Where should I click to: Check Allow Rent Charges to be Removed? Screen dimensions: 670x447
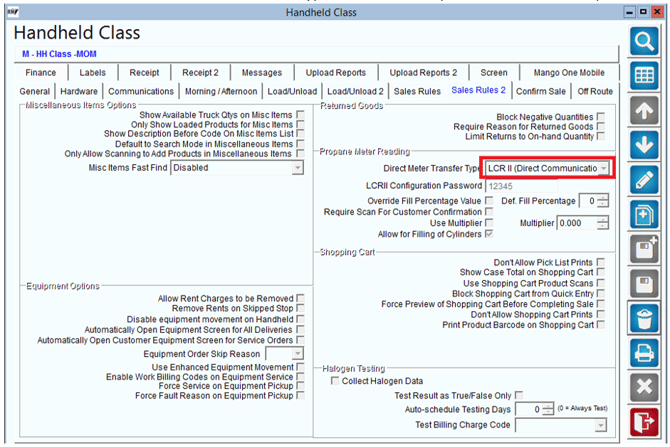click(x=301, y=298)
